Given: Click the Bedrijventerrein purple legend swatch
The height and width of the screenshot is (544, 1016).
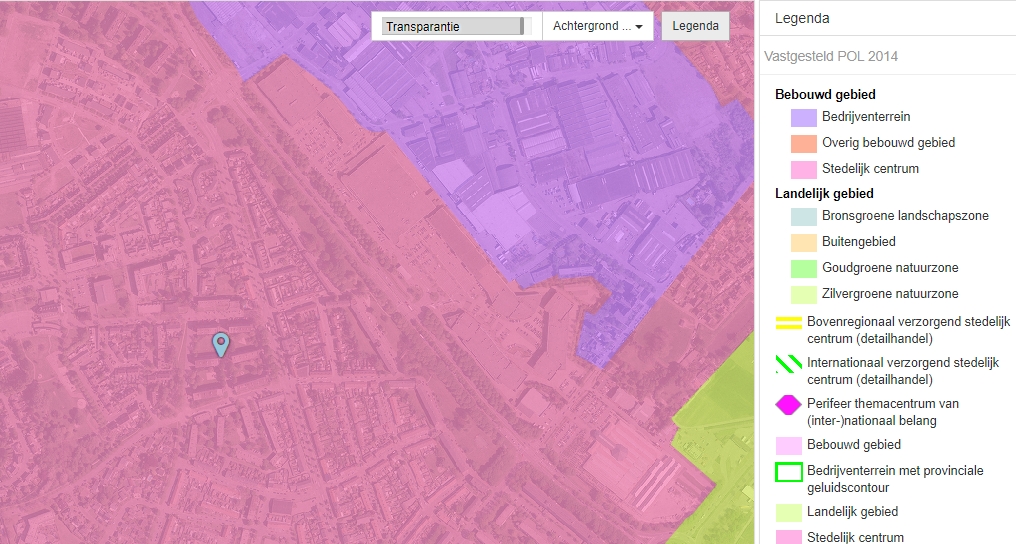Looking at the screenshot, I should 804,117.
